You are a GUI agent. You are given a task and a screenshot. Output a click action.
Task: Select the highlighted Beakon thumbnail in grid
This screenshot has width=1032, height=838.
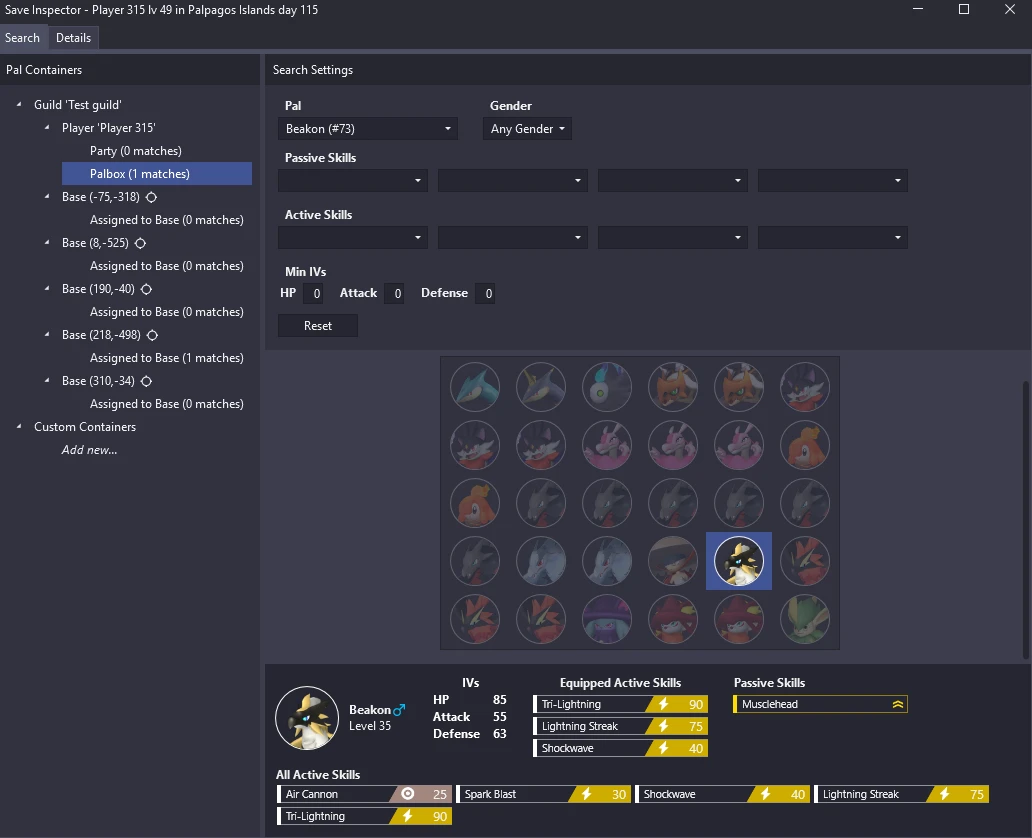[738, 561]
